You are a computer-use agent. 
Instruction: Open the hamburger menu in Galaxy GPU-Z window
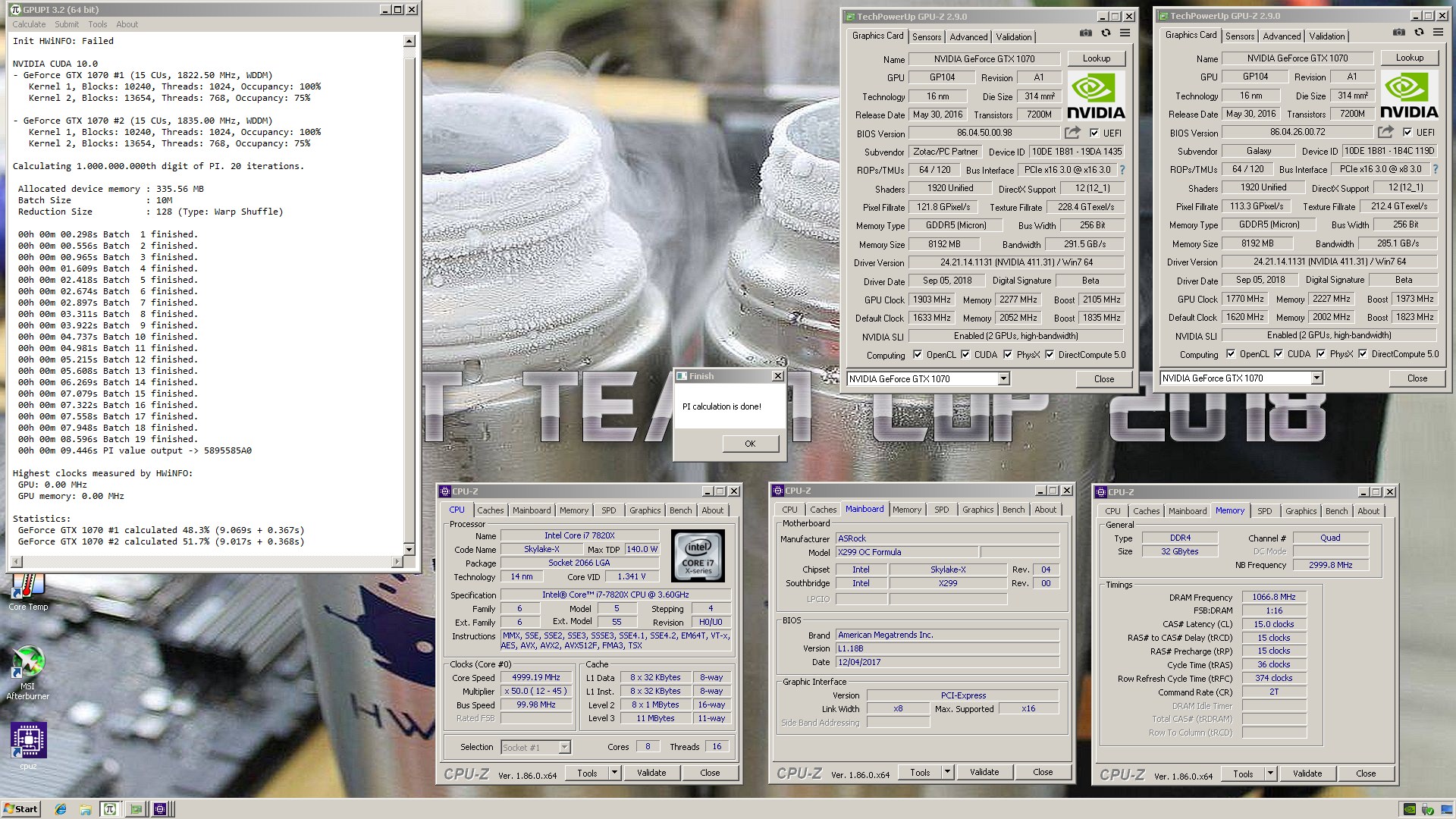(1438, 33)
